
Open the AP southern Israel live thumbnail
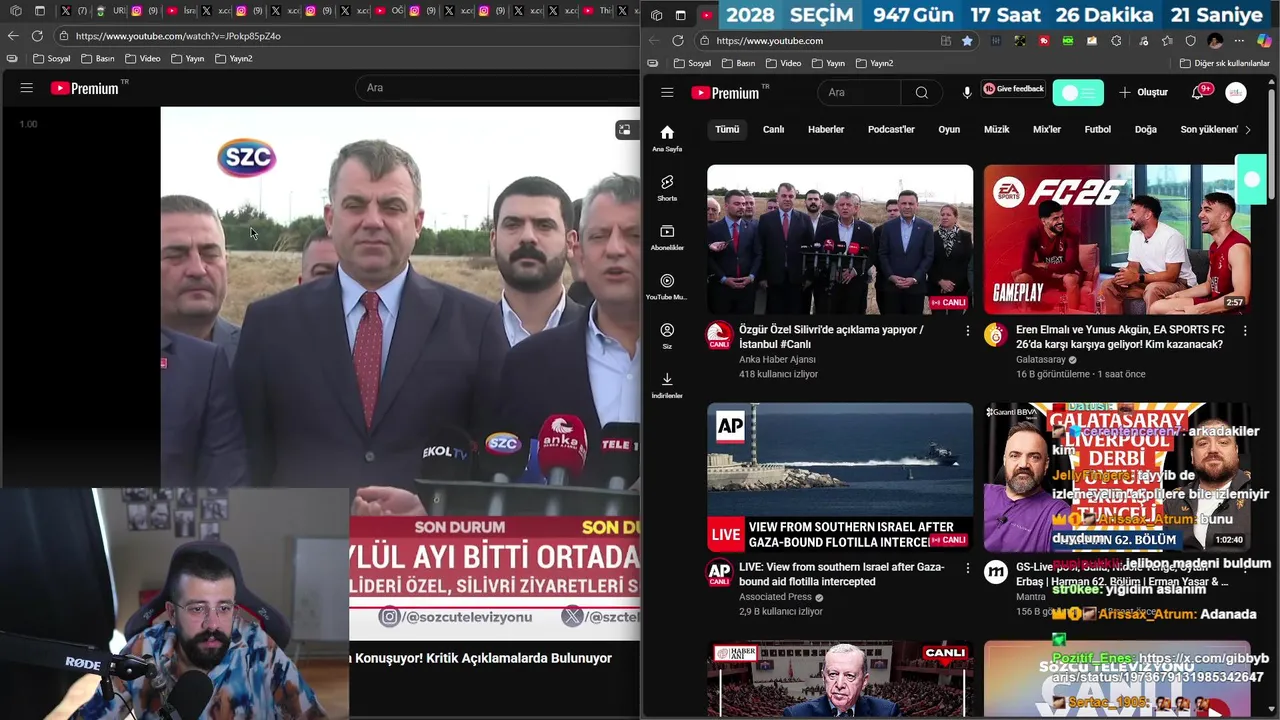tap(840, 478)
